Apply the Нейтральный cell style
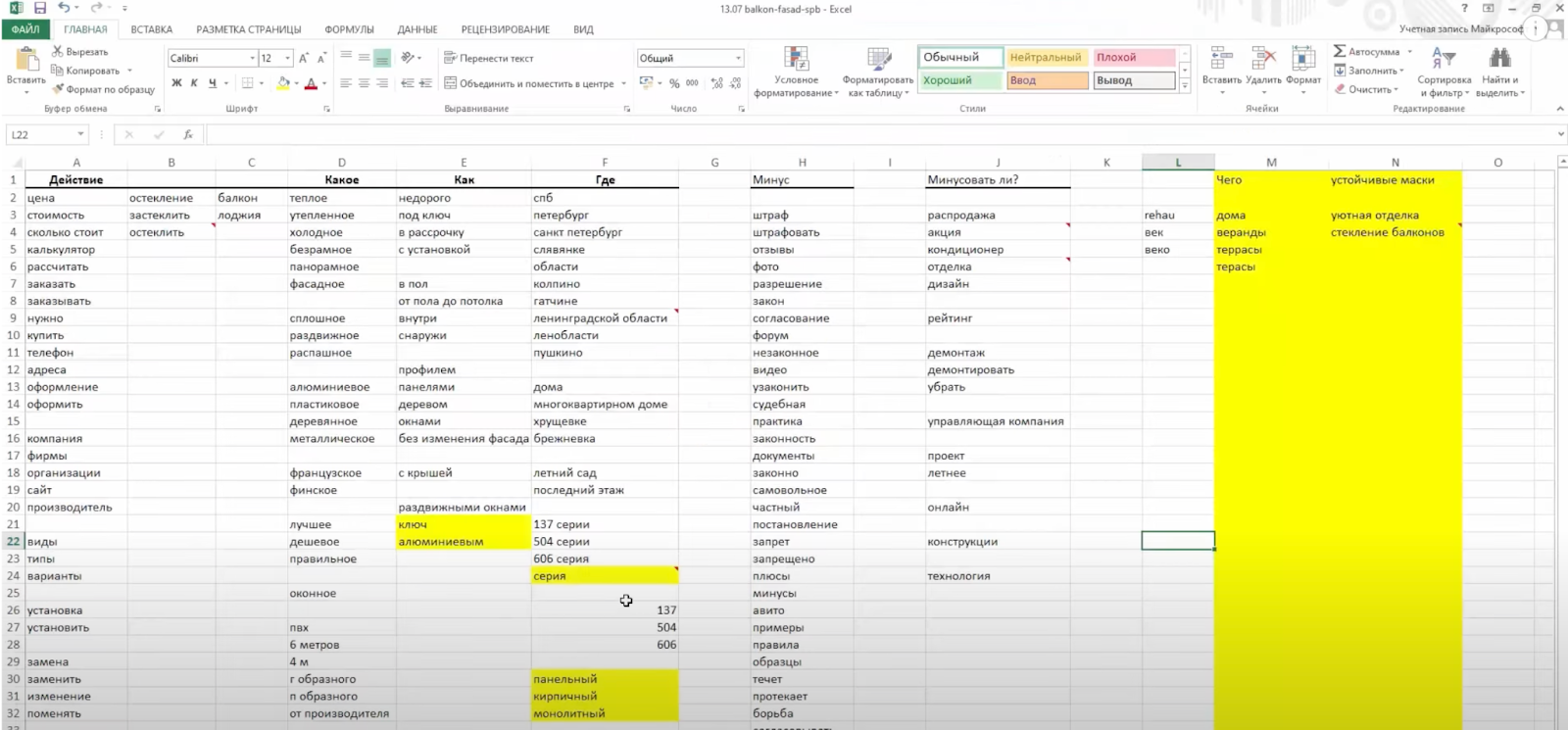Viewport: 1568px width, 730px height. [1047, 57]
